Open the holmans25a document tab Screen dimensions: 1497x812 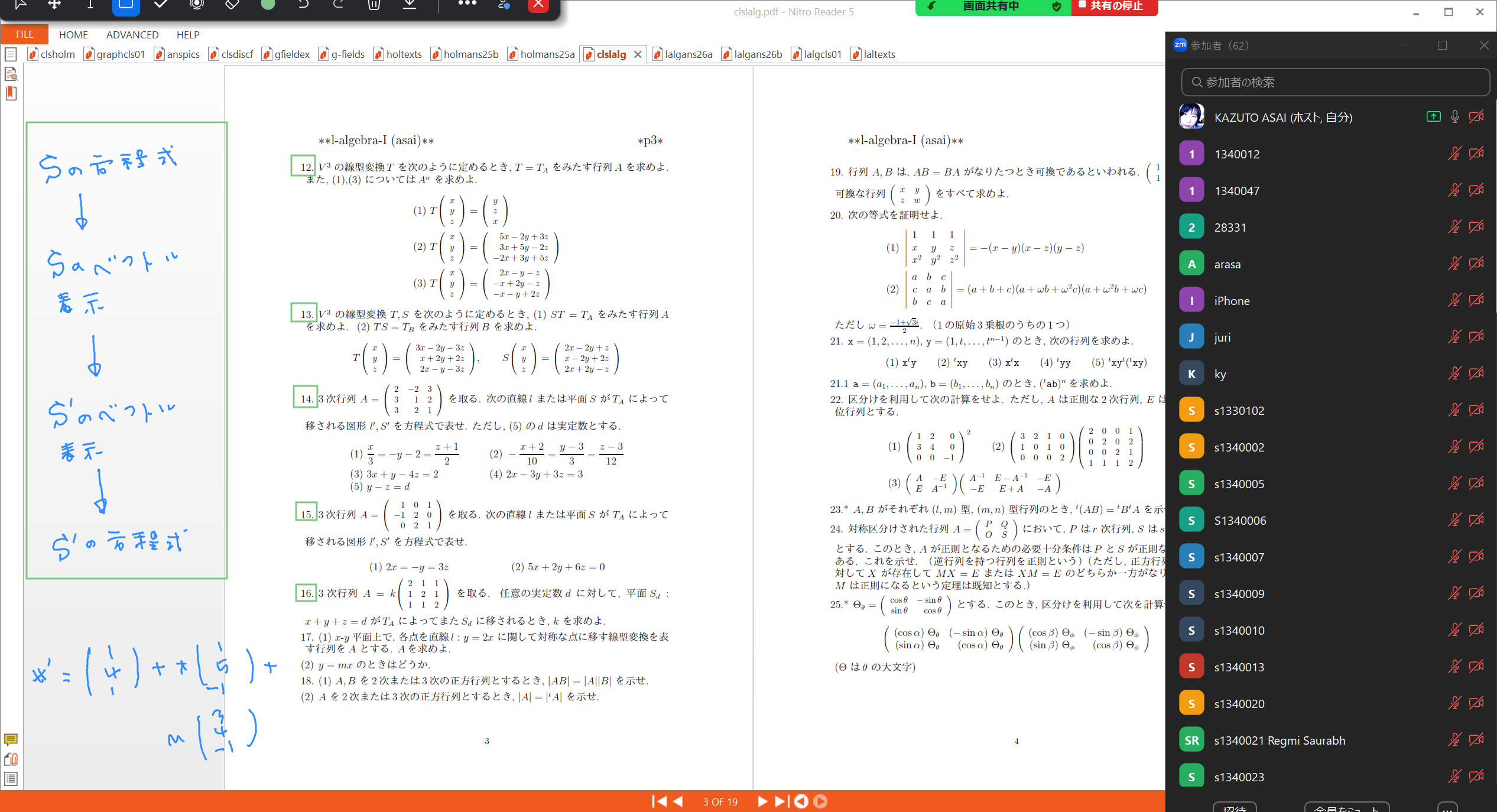541,54
